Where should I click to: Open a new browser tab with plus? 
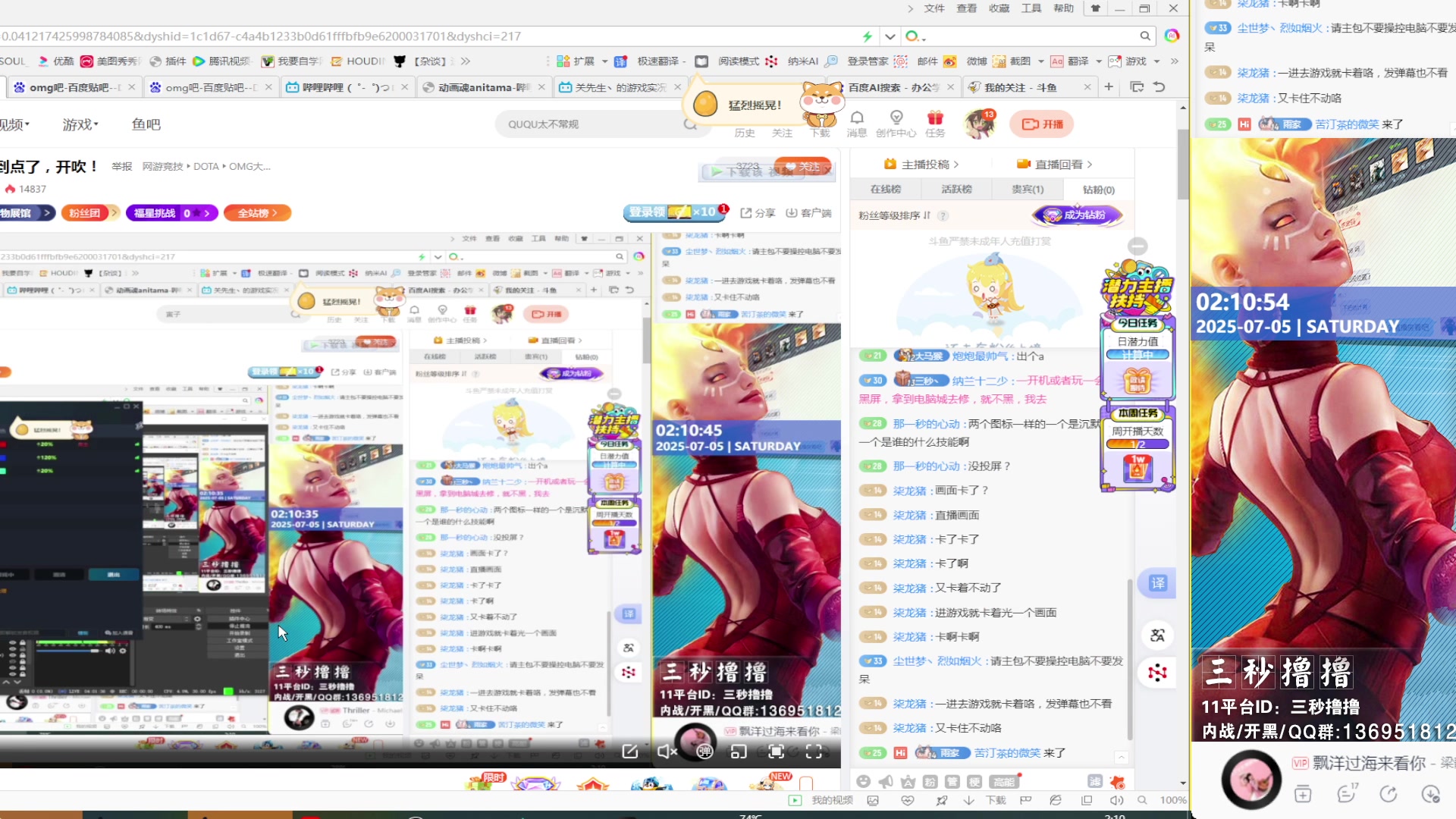[1109, 87]
